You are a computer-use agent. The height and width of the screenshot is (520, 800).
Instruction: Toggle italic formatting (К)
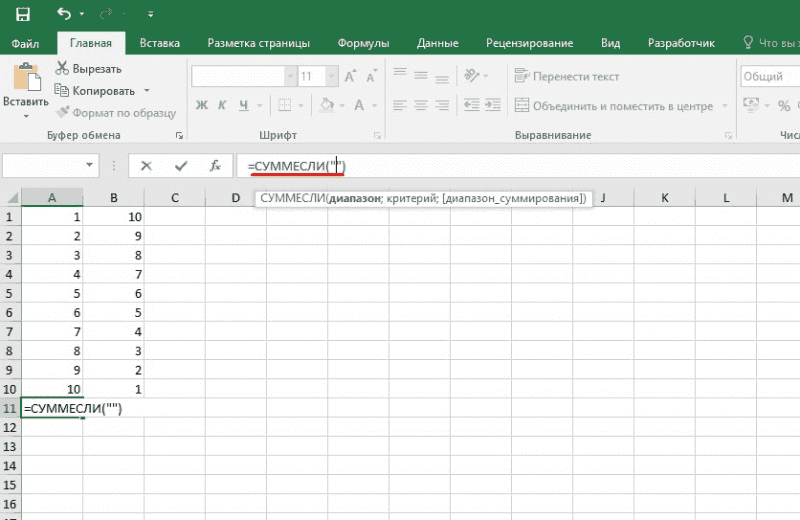point(222,105)
